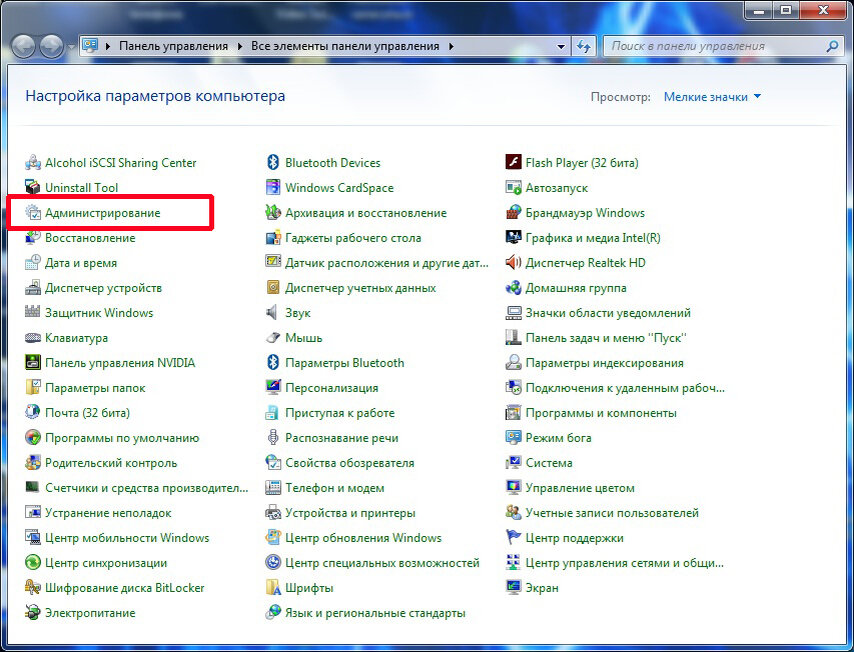Open the Программы и компоненты link
This screenshot has width=854, height=652.
[601, 413]
